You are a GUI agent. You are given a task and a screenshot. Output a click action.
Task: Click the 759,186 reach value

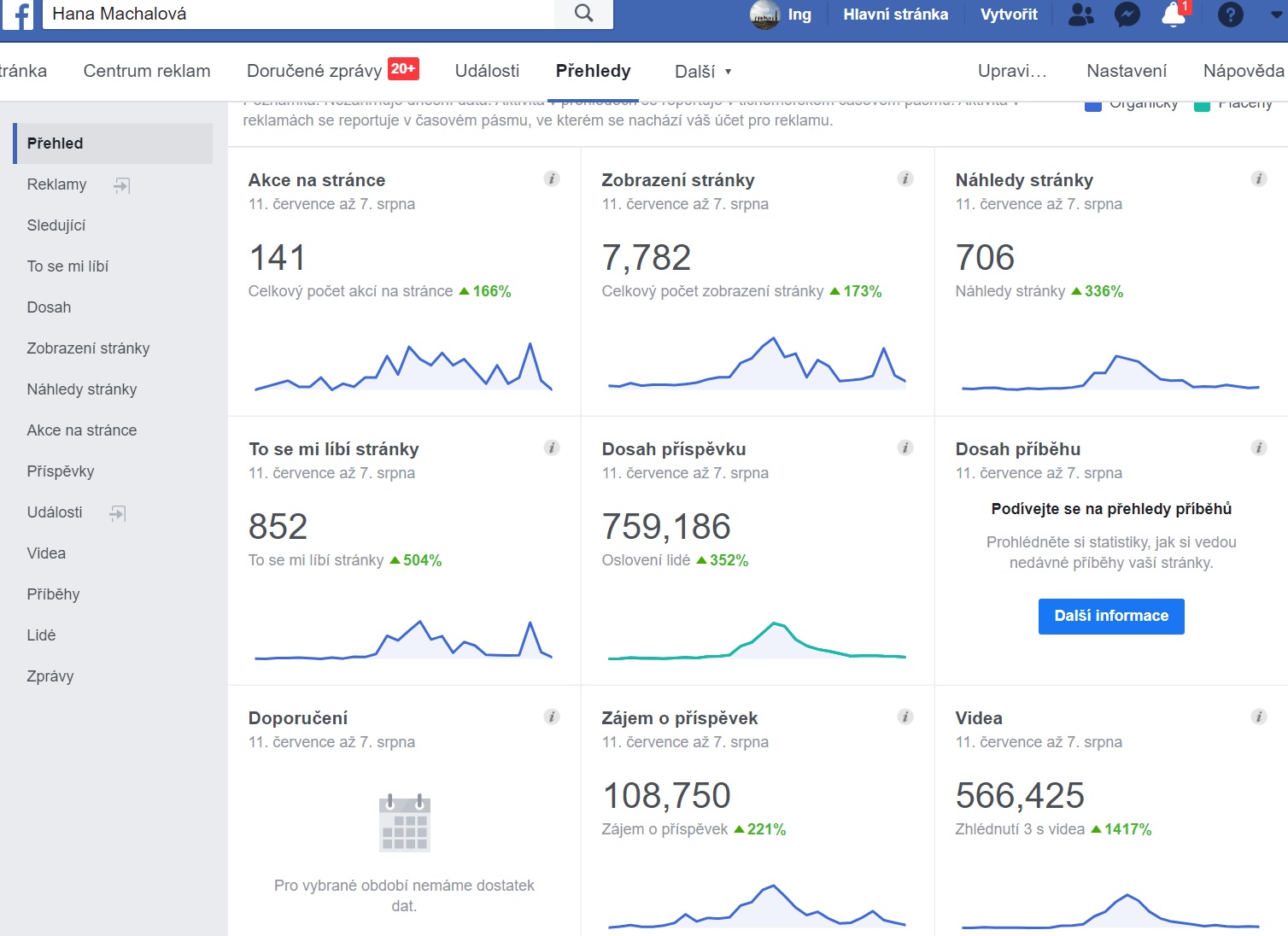click(x=666, y=526)
